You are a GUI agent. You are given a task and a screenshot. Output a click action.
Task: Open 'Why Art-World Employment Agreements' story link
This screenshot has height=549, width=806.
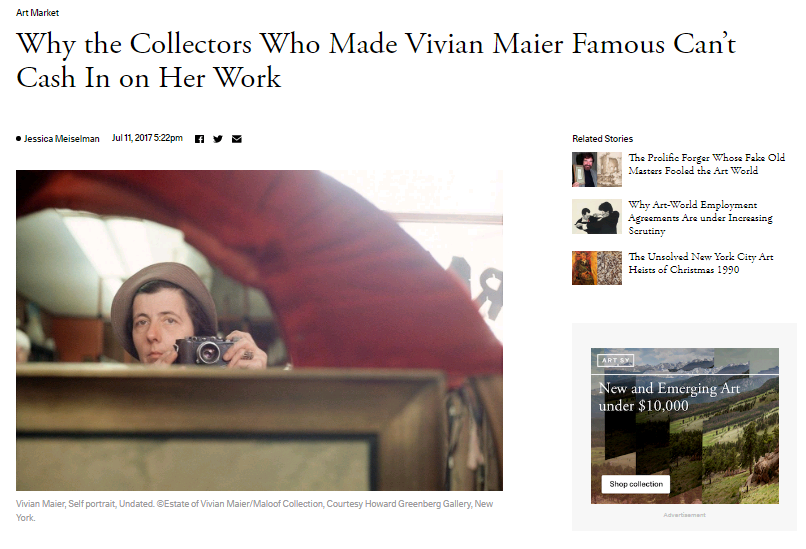(700, 217)
